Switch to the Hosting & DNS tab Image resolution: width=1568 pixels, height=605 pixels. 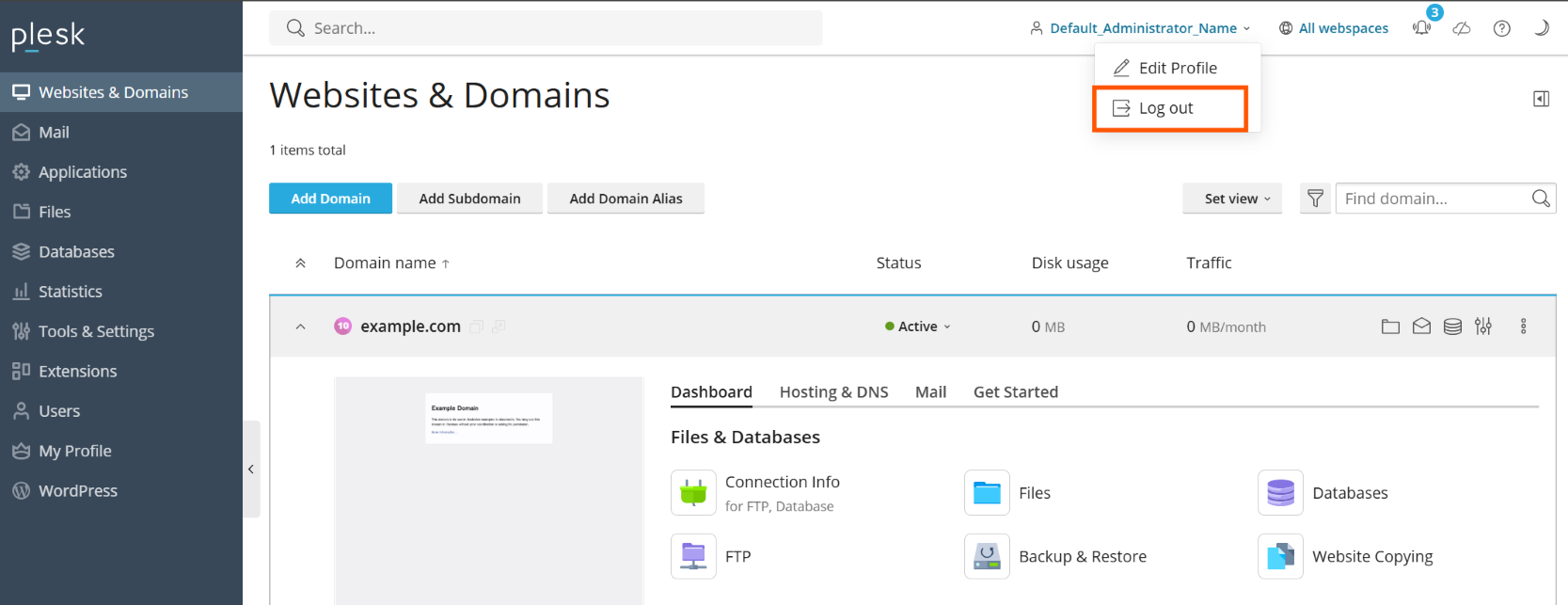(833, 392)
